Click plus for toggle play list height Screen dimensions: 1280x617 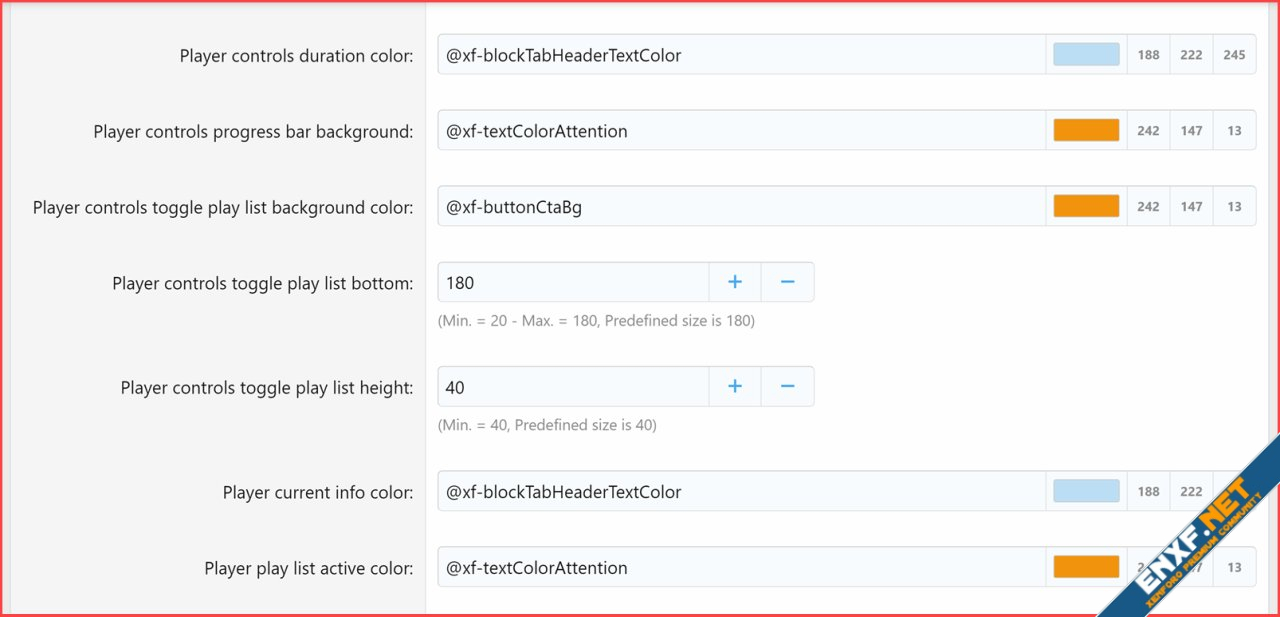[735, 386]
